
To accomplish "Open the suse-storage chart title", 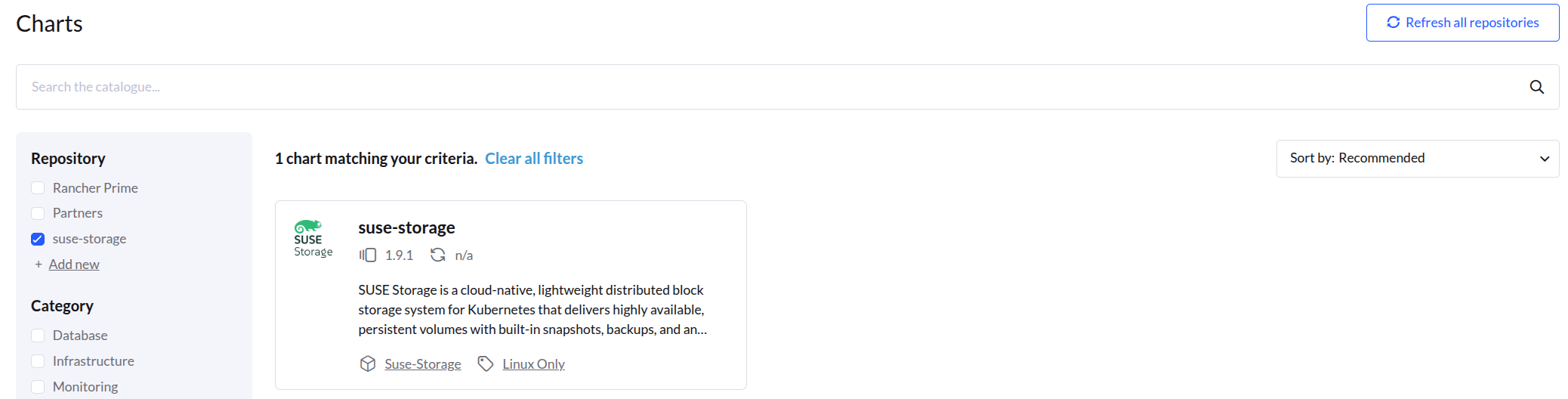I will 406,227.
